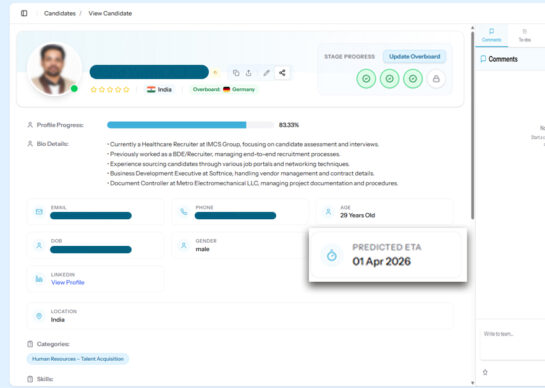Click the age person icon
Screen dimensions: 545x388
(x=328, y=211)
